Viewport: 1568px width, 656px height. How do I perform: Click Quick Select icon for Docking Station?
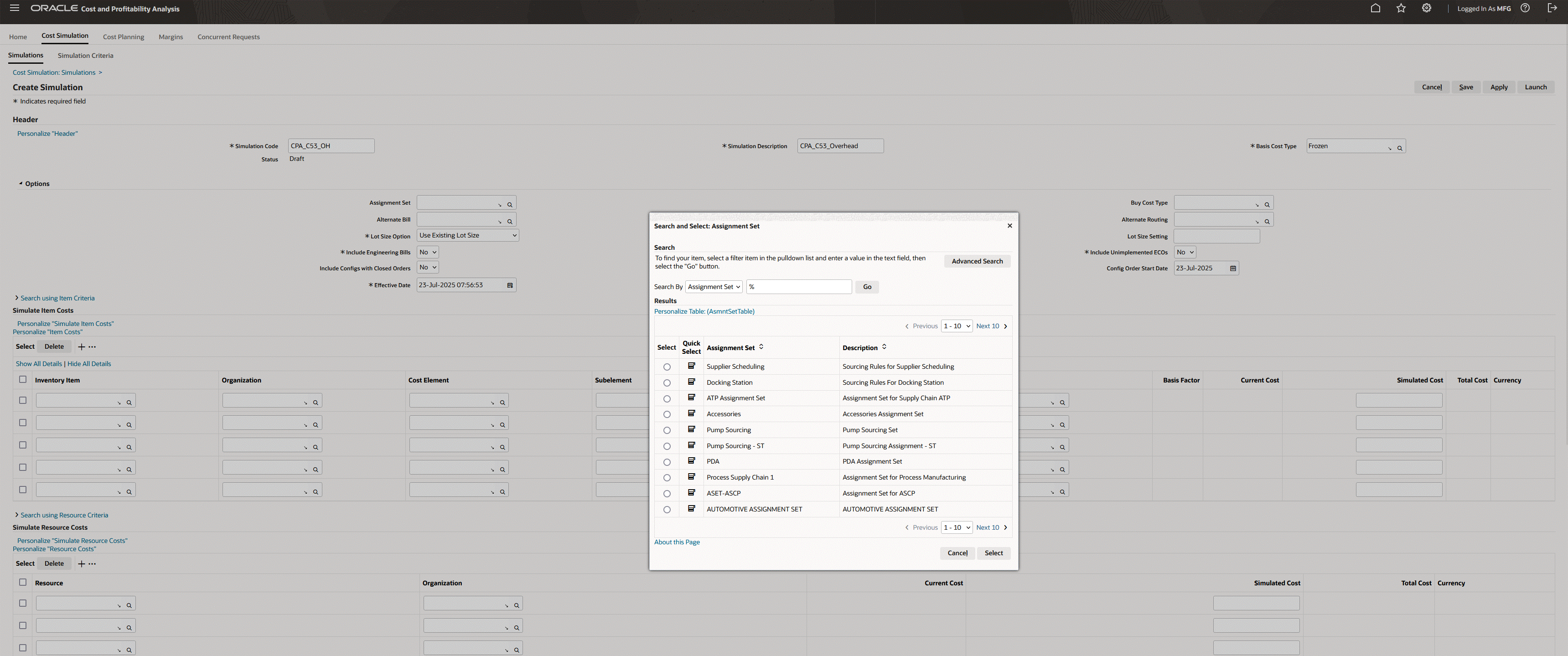click(x=692, y=382)
